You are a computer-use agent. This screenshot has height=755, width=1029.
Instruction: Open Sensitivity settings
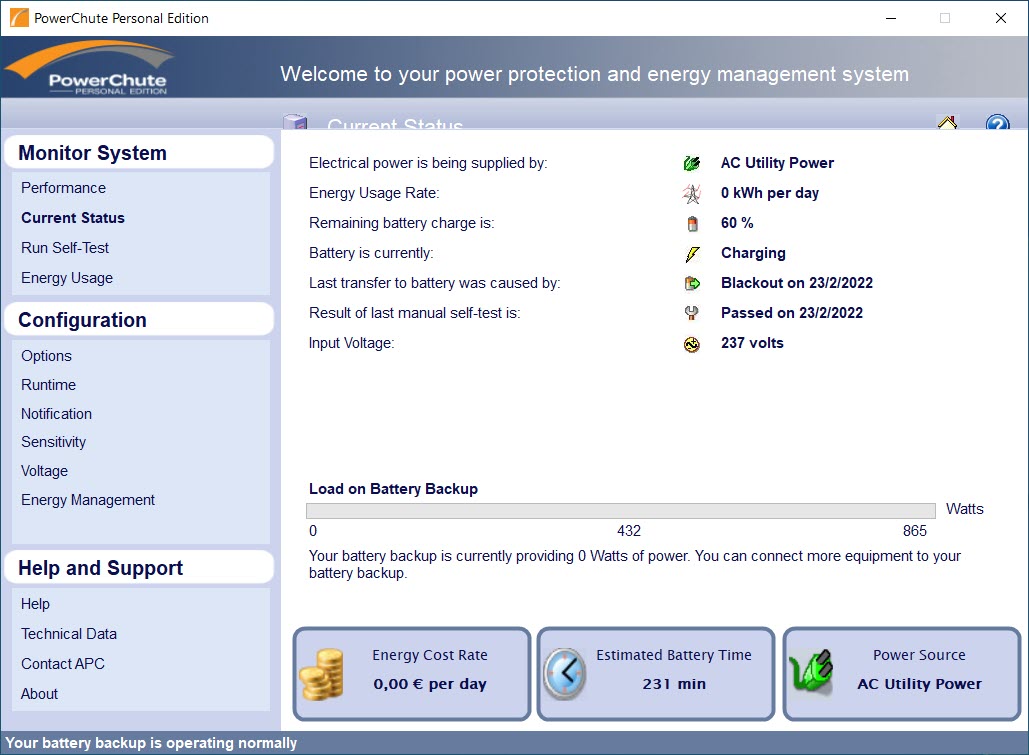coord(53,442)
